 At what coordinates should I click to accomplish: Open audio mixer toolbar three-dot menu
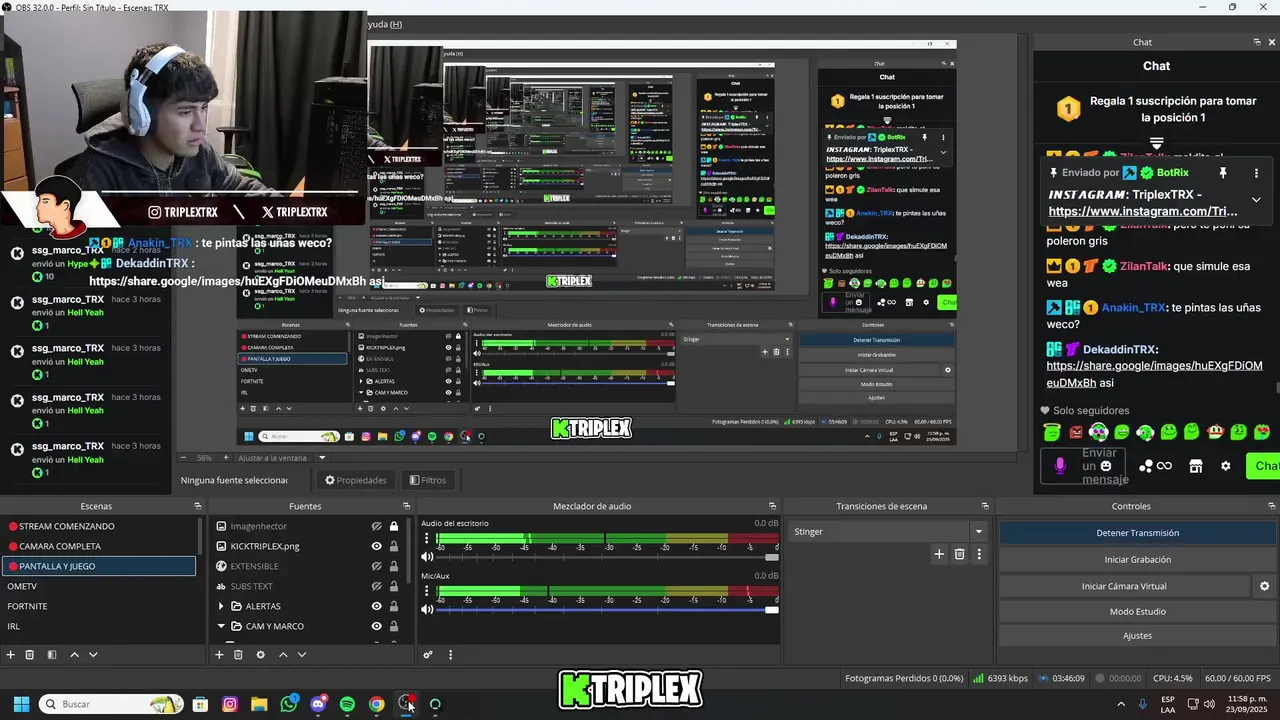pyautogui.click(x=450, y=655)
